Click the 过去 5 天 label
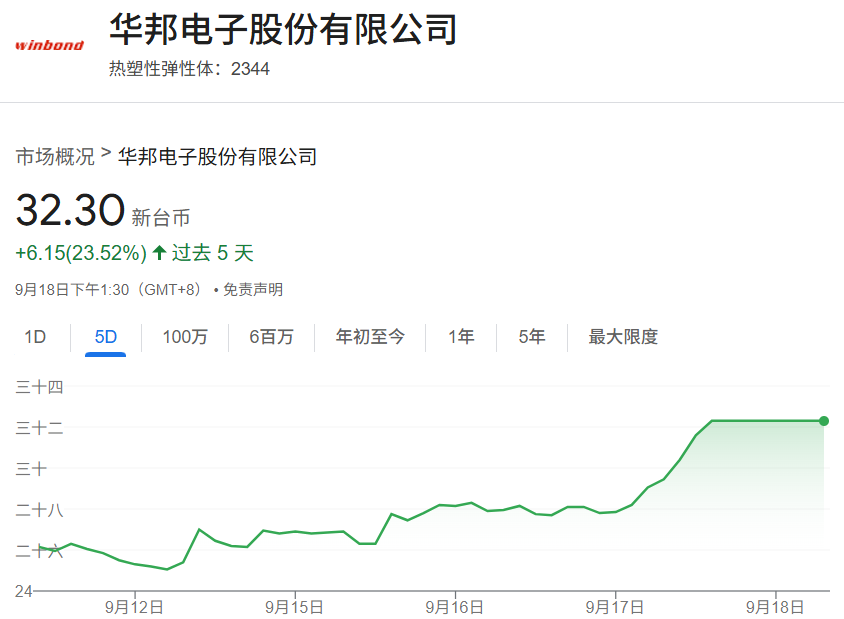 click(213, 253)
